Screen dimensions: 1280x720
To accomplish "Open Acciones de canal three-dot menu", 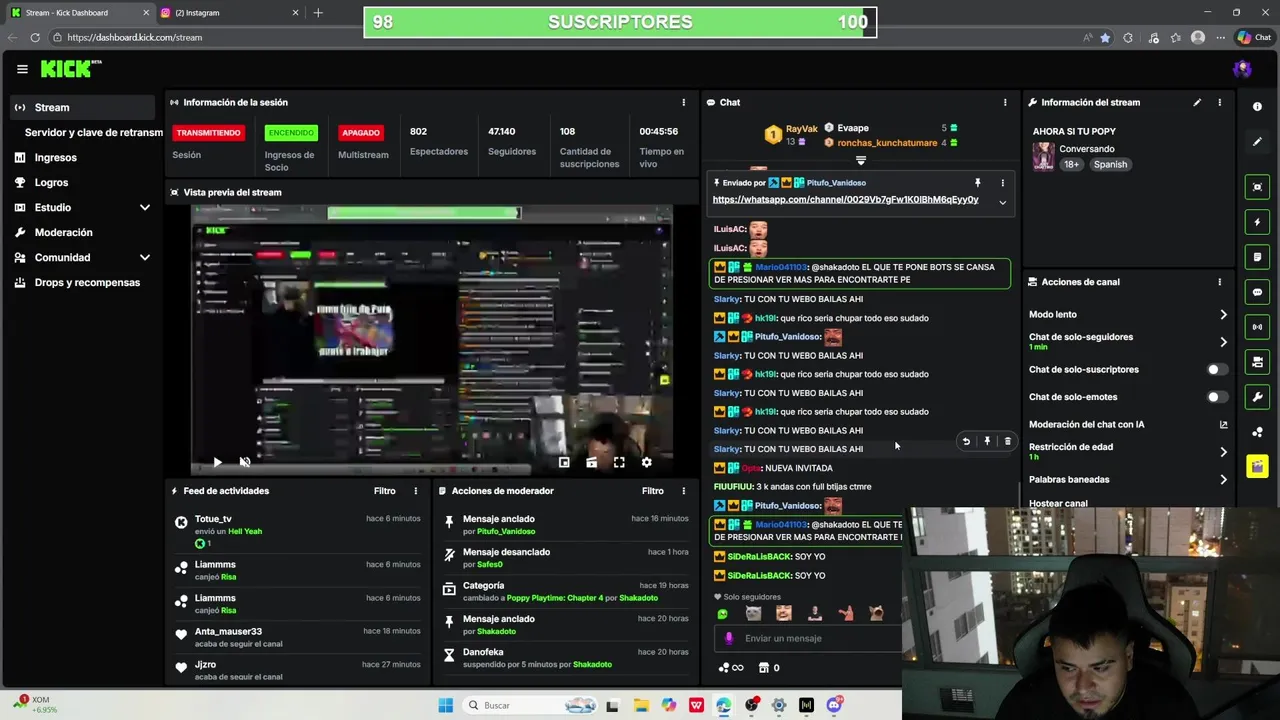I will (x=1219, y=282).
